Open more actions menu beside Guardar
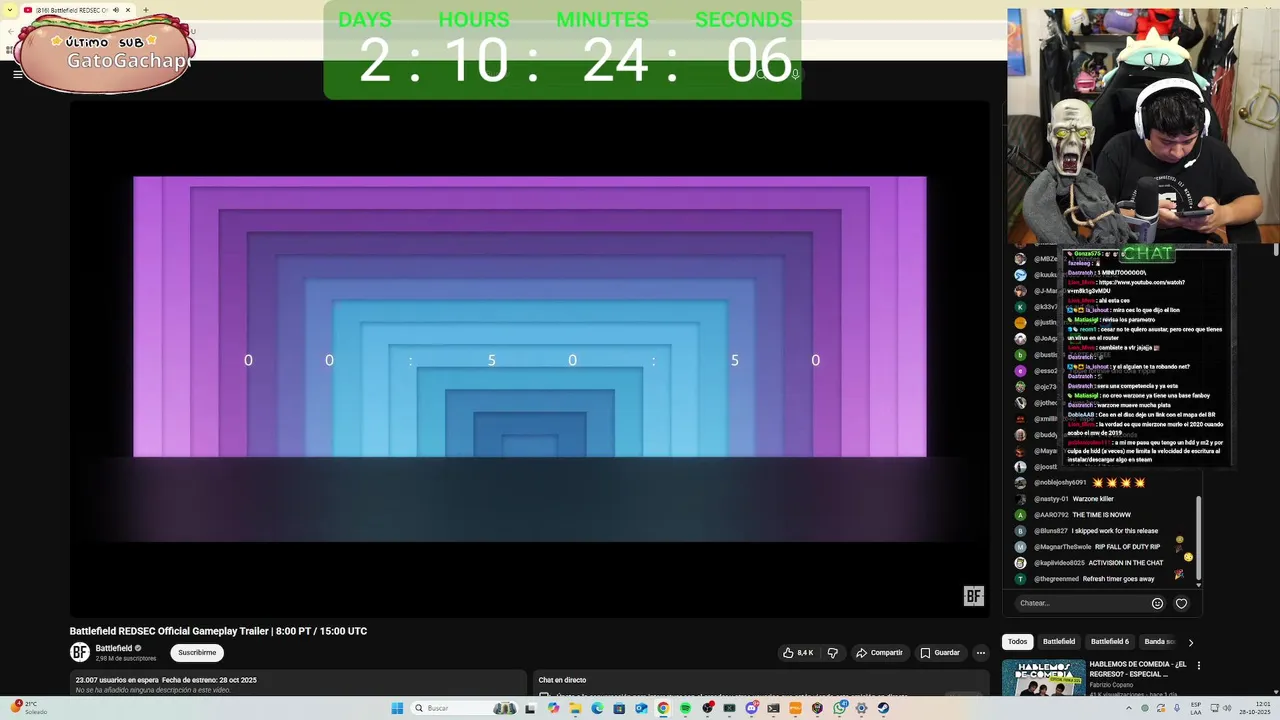 pos(981,653)
